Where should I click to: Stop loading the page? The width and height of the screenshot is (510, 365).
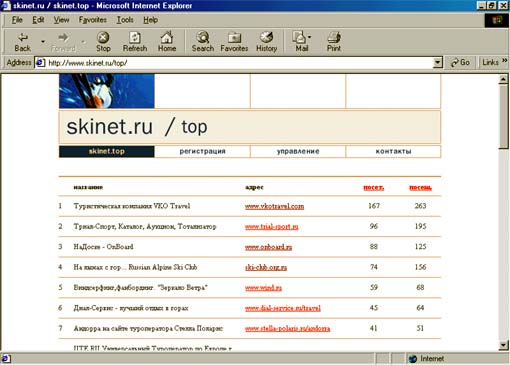pyautogui.click(x=103, y=42)
